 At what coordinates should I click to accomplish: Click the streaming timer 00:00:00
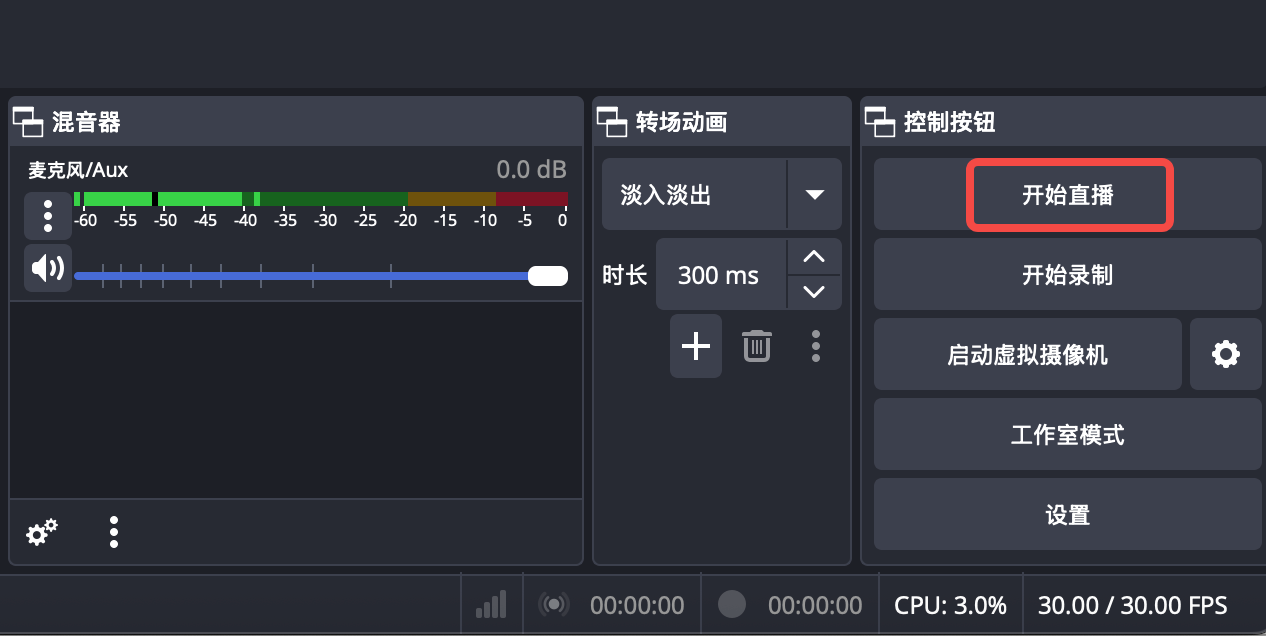(x=637, y=605)
